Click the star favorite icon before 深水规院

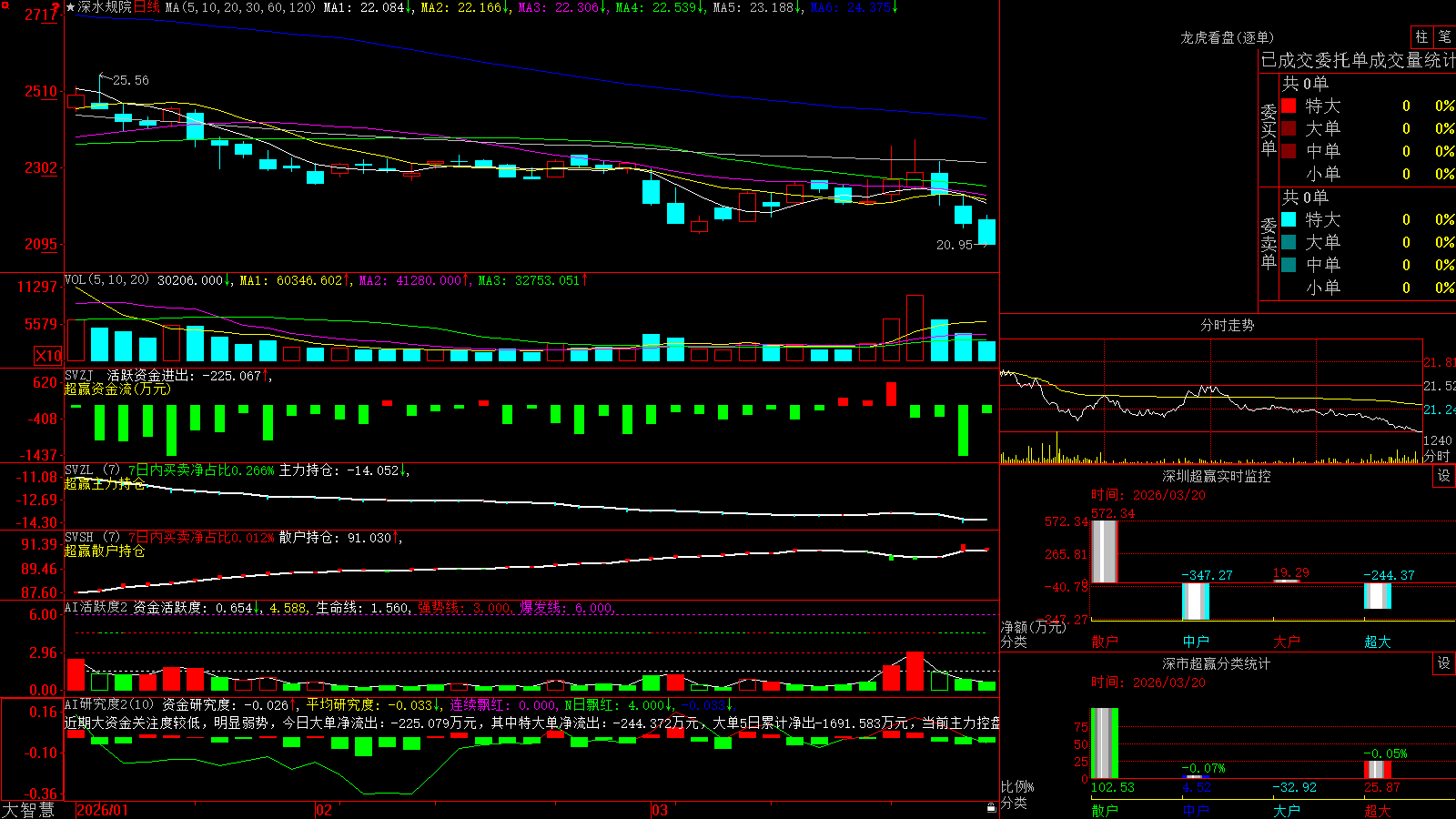point(71,7)
